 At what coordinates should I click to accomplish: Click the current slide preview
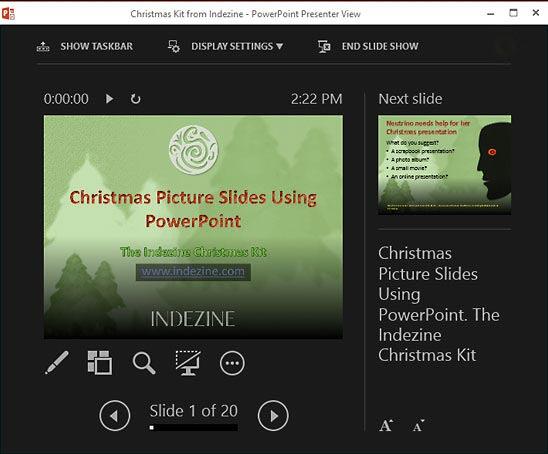(193, 227)
